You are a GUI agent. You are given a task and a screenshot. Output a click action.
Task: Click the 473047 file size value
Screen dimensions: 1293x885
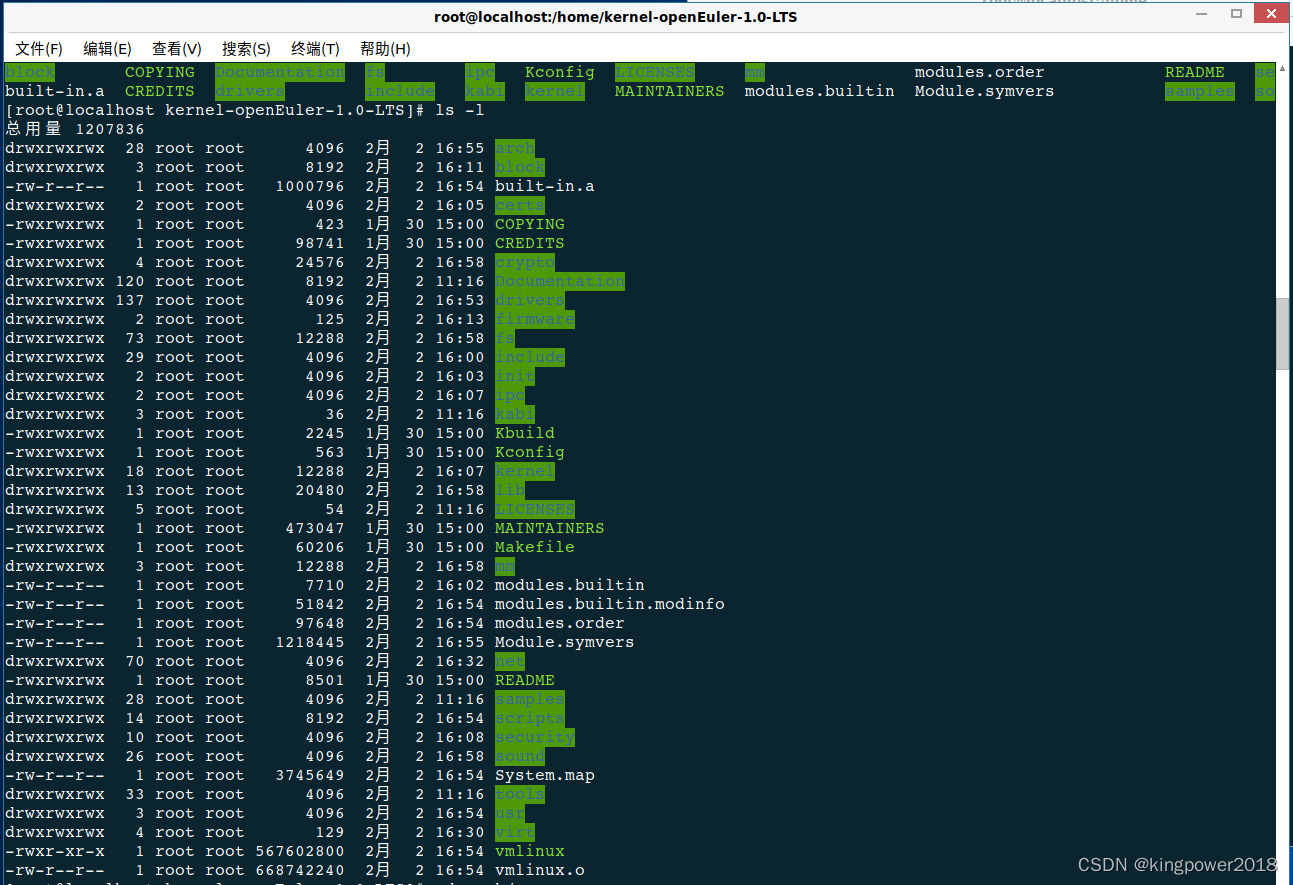[x=314, y=528]
